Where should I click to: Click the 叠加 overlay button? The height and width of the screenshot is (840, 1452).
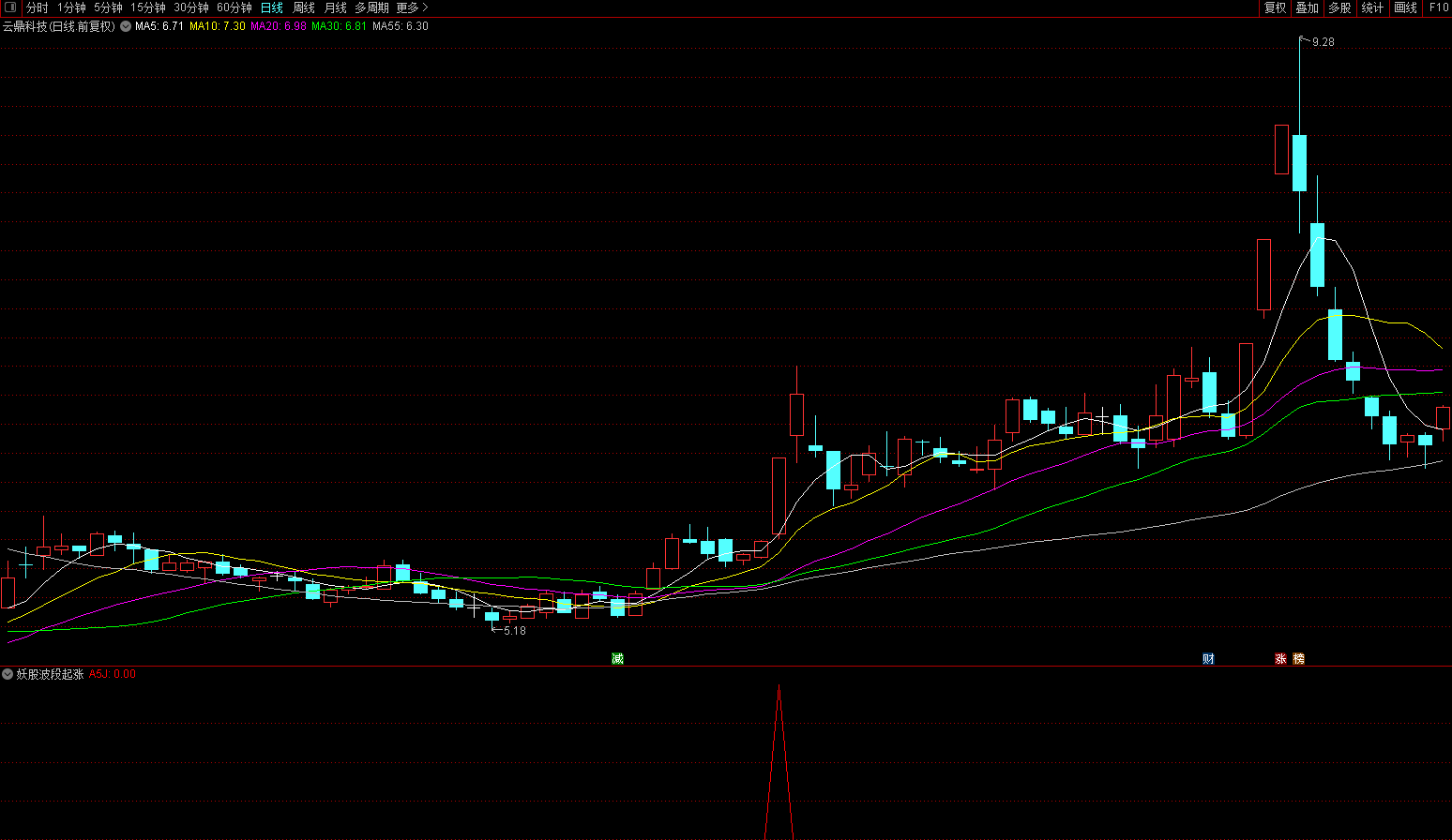tap(1308, 7)
